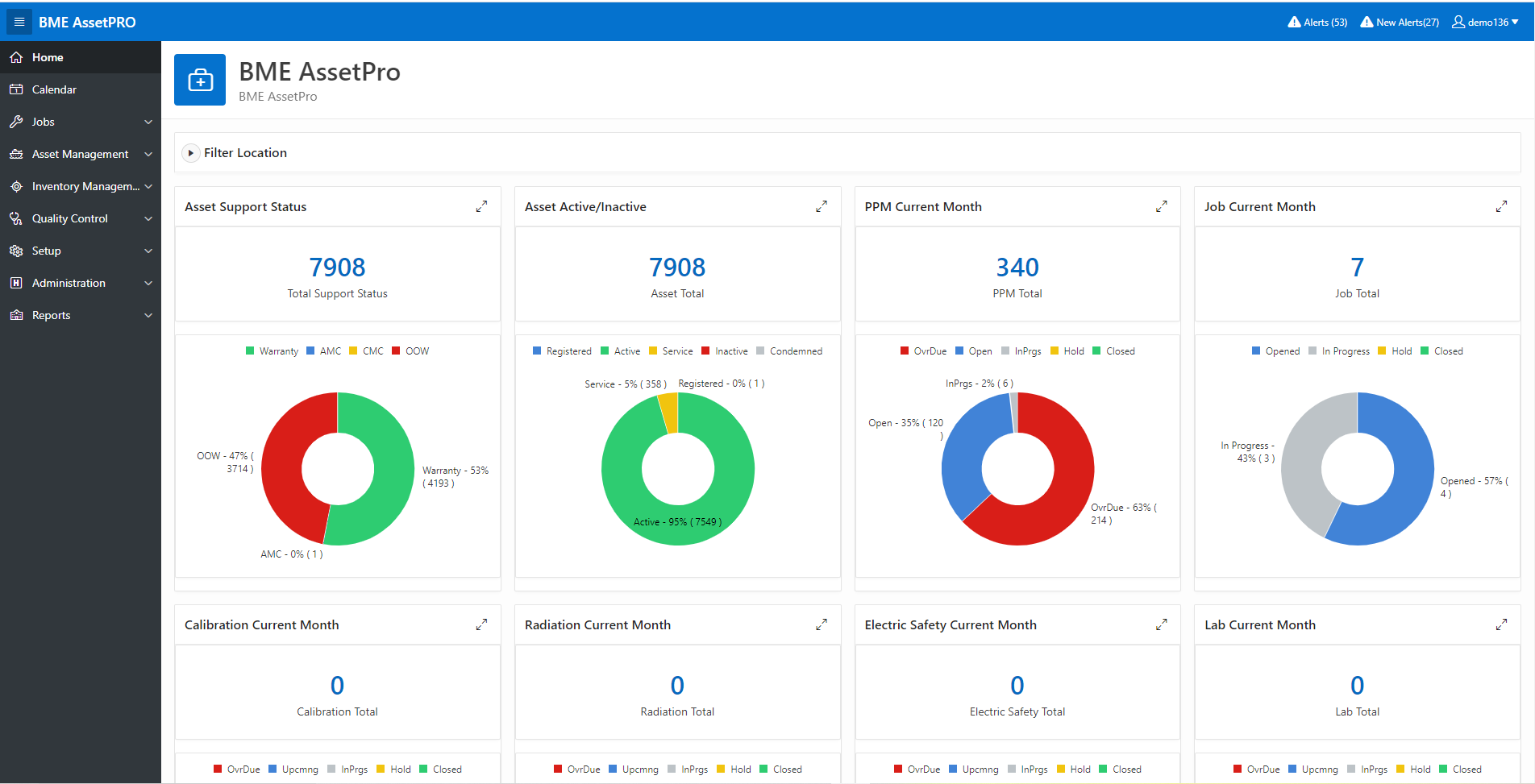Go to Home in the sidebar
Viewport: 1535px width, 784px height.
pos(81,57)
